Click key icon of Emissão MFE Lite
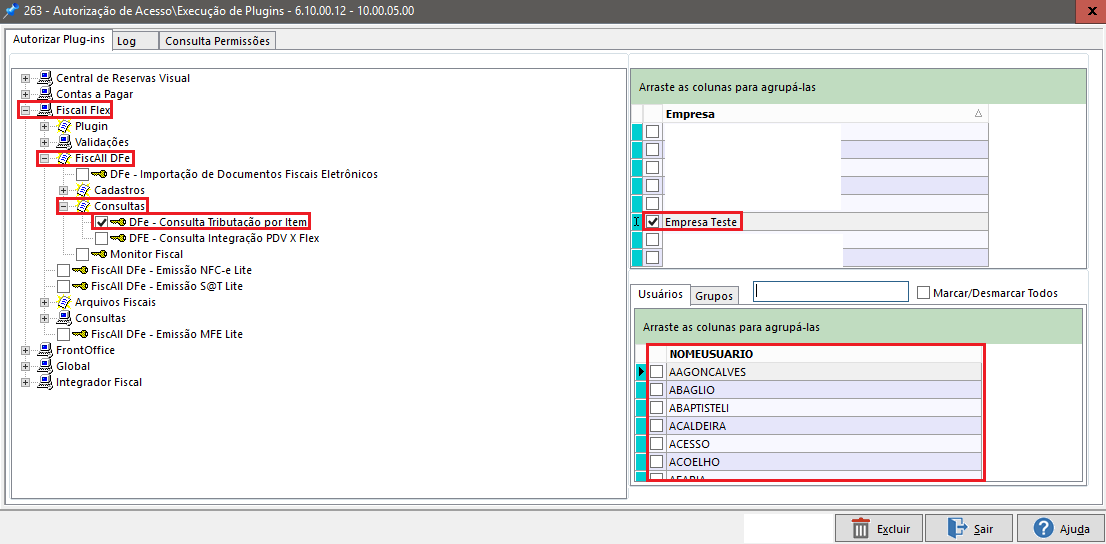Screen dimensions: 1106x544 coord(80,334)
